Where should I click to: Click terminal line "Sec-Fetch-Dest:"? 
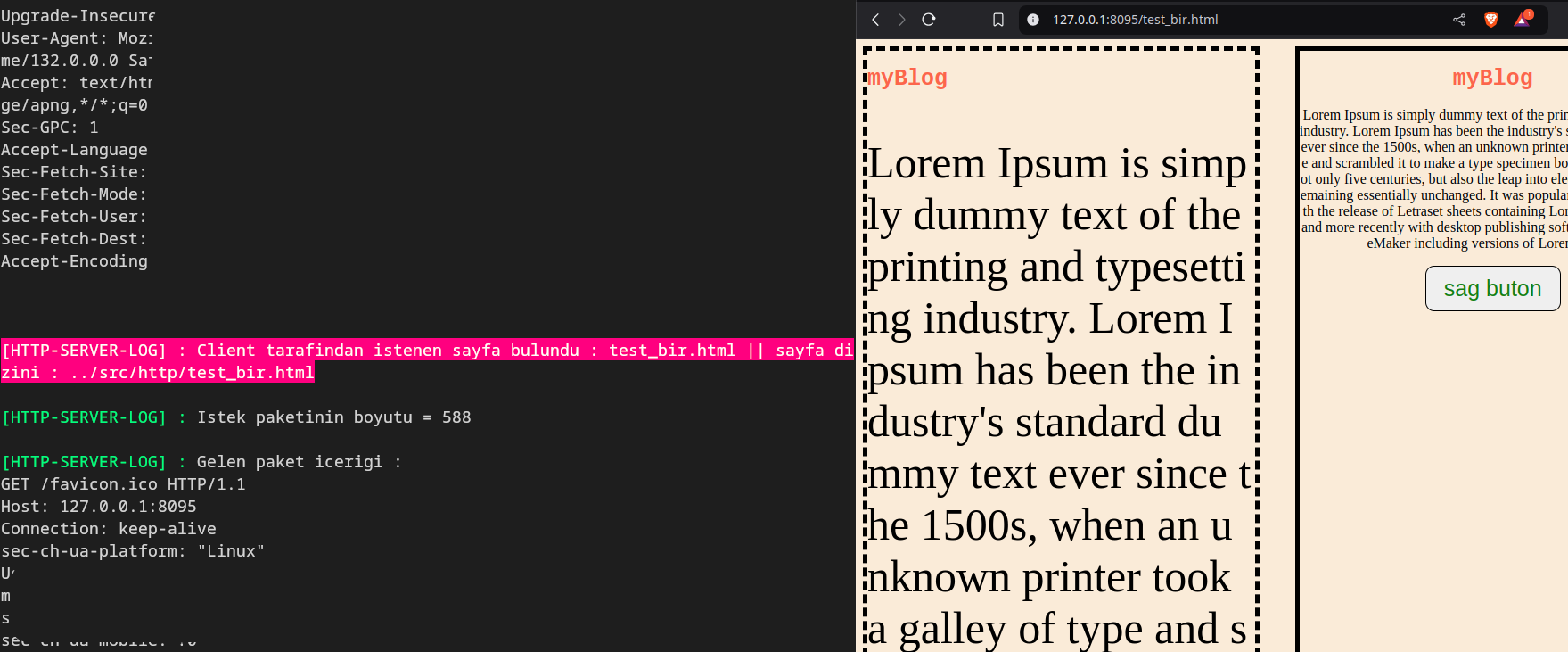click(74, 239)
